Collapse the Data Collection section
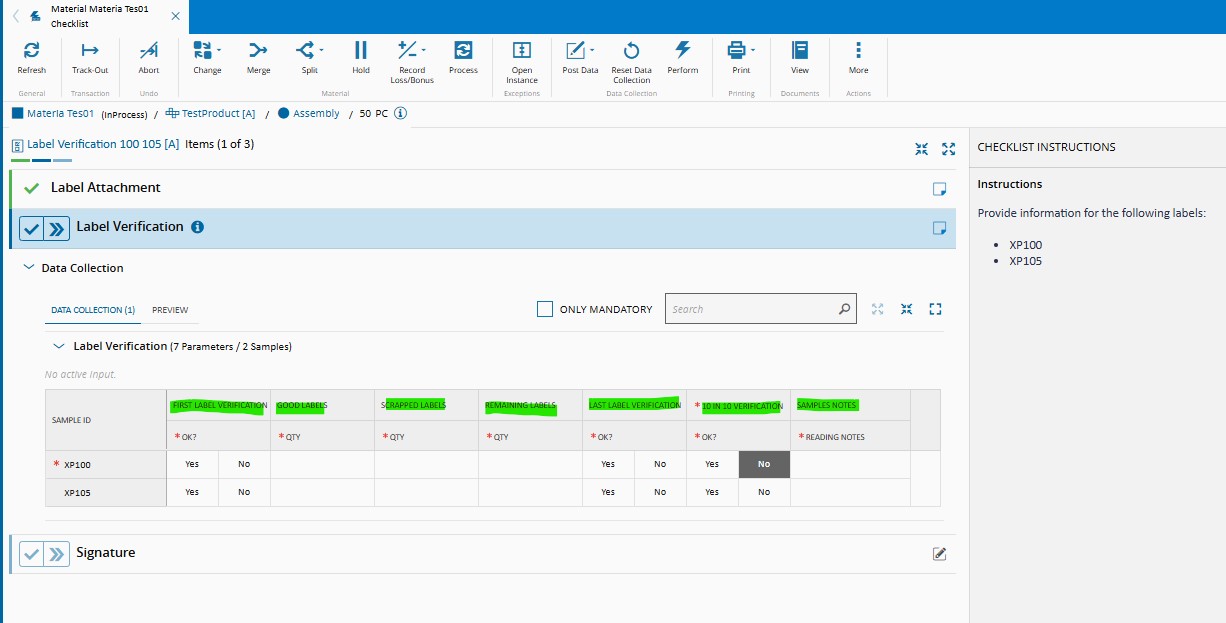1226x623 pixels. tap(28, 268)
